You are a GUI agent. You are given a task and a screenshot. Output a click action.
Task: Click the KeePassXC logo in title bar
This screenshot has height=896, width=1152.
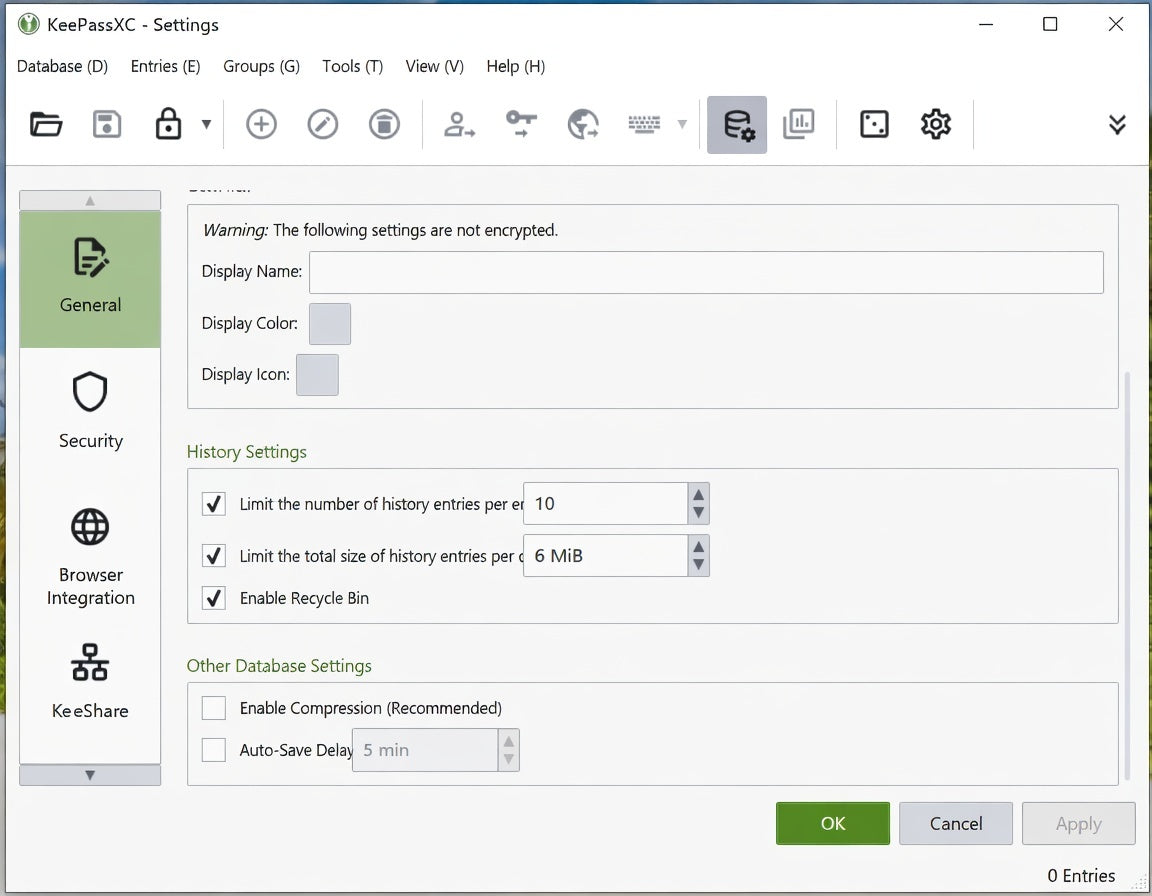tap(29, 24)
